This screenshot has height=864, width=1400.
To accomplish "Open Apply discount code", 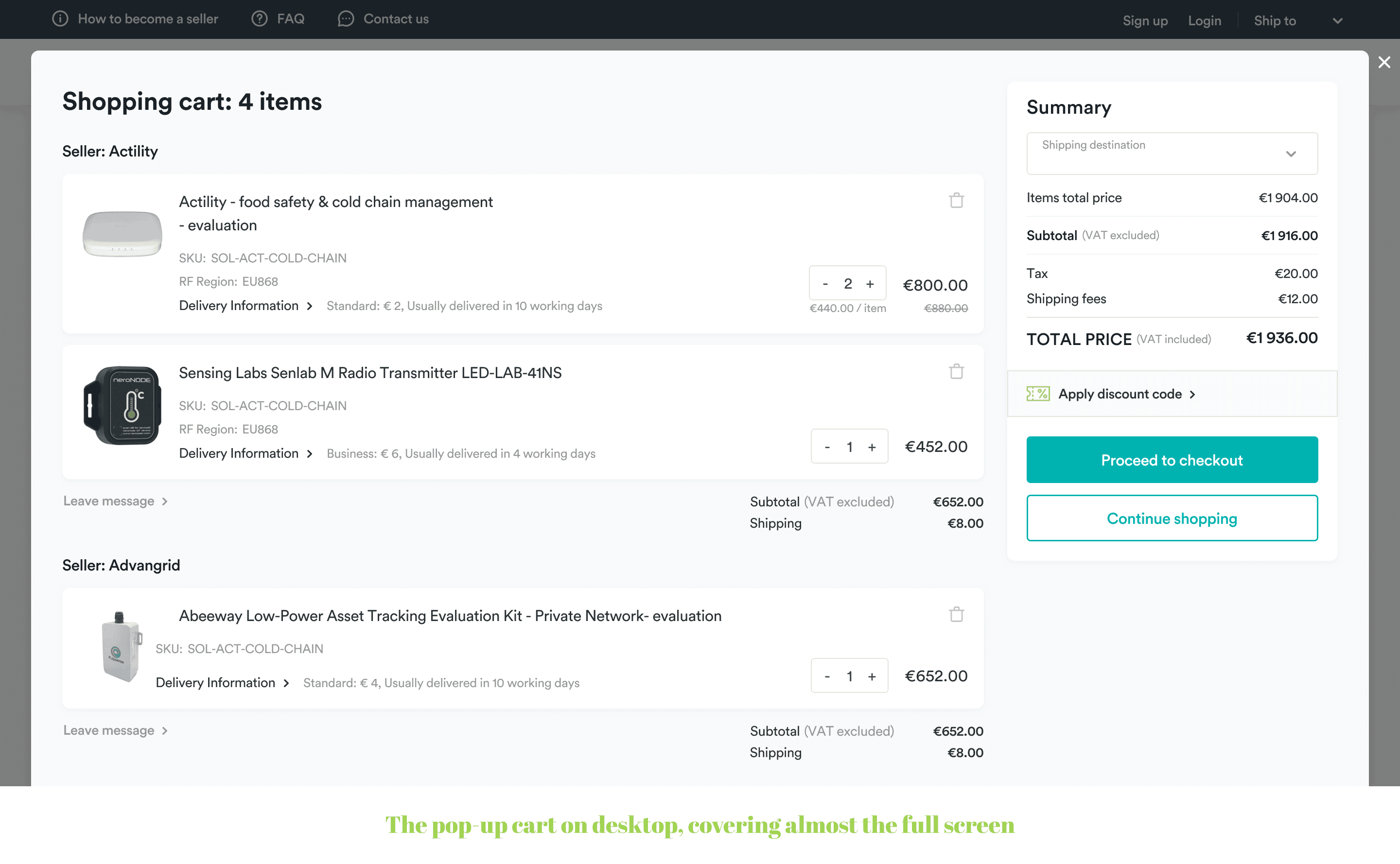I will (1127, 394).
